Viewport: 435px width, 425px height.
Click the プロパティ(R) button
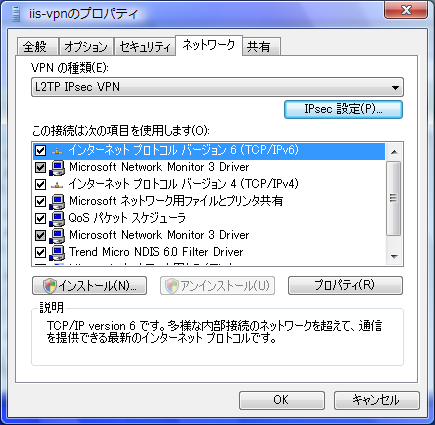click(345, 285)
